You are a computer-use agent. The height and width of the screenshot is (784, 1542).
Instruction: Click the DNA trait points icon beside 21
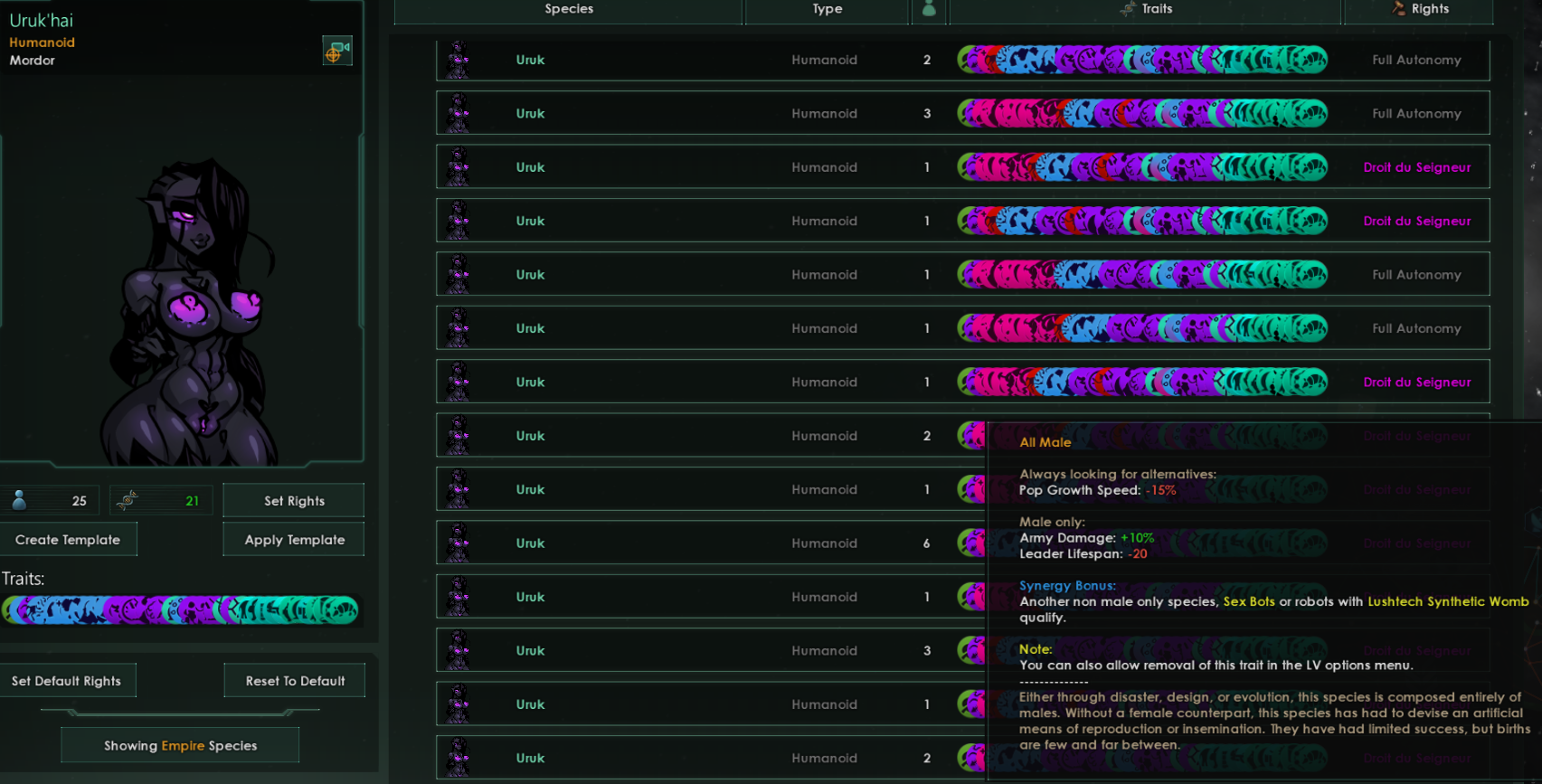point(128,500)
